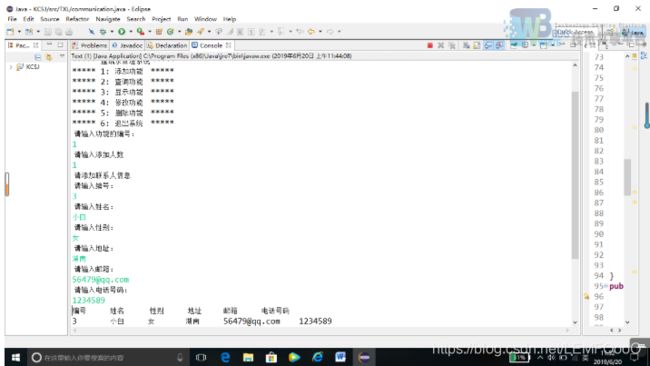
Task: Toggle Link with Editor in Package Explorer
Action: click(49, 57)
